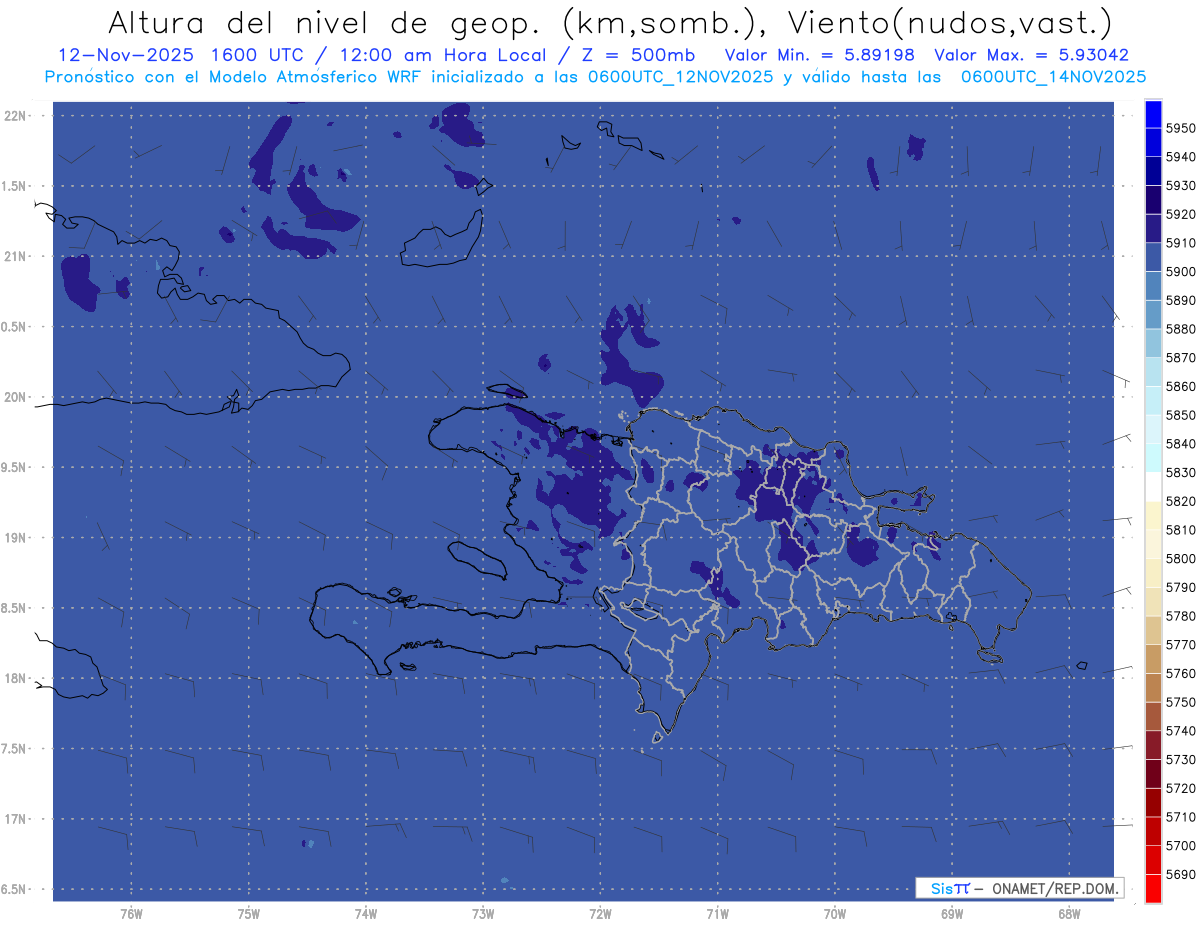Screen dimensions: 1200x927
Task: Click the '5780' color scale value
Action: [x=1181, y=616]
